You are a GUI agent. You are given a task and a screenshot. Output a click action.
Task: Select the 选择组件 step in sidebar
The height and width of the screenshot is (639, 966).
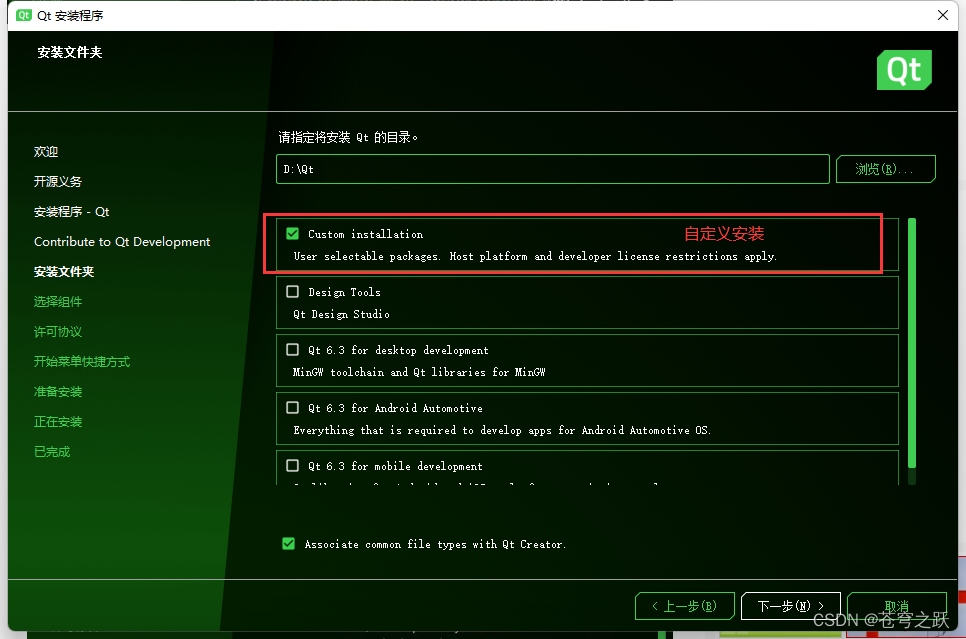57,302
